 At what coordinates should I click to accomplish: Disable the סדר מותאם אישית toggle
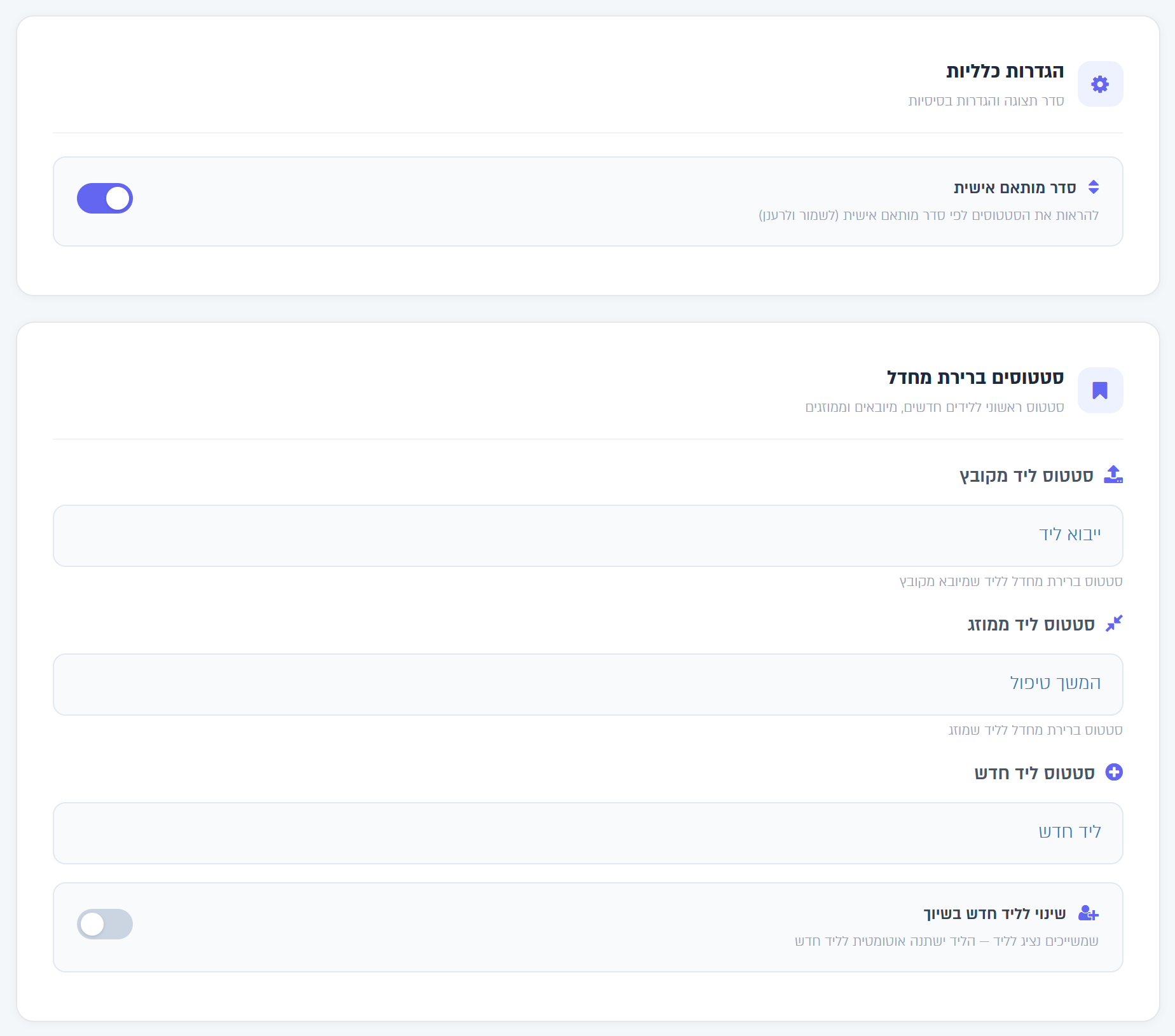(x=105, y=198)
